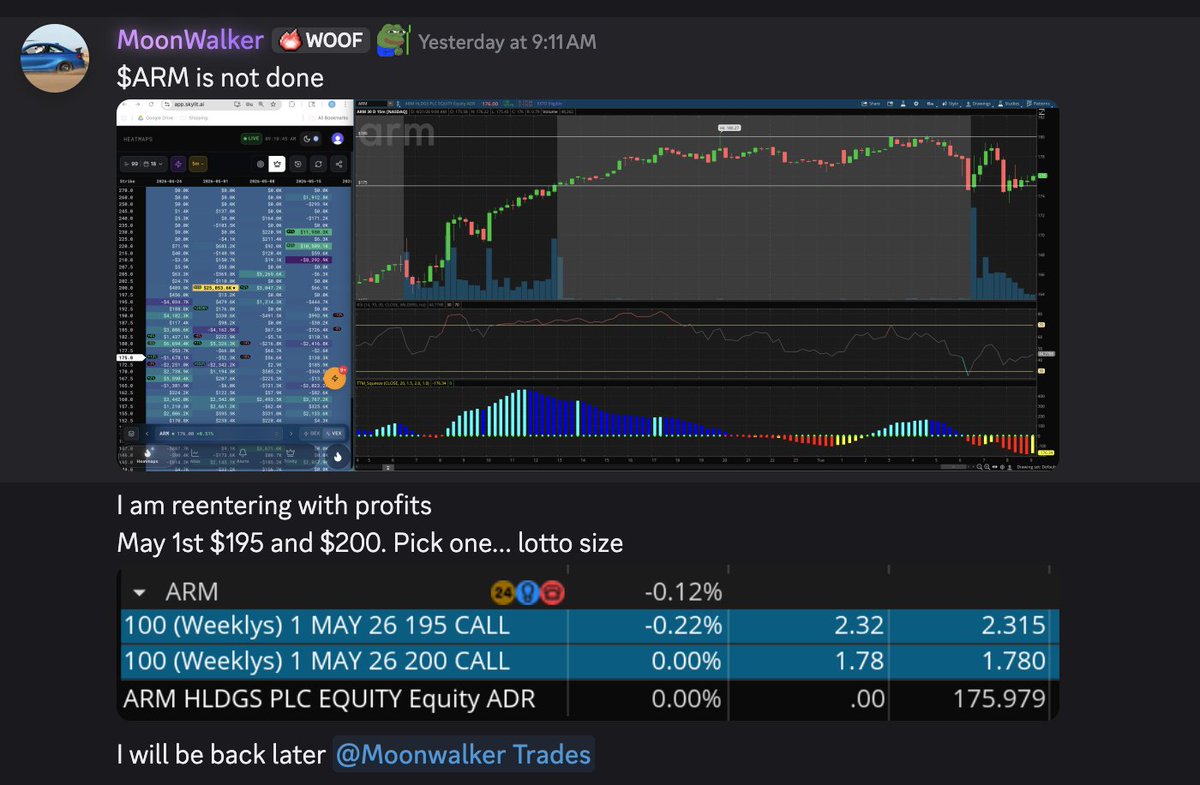
Task: Open the Drawings menu in chart toolbar
Action: (x=979, y=104)
